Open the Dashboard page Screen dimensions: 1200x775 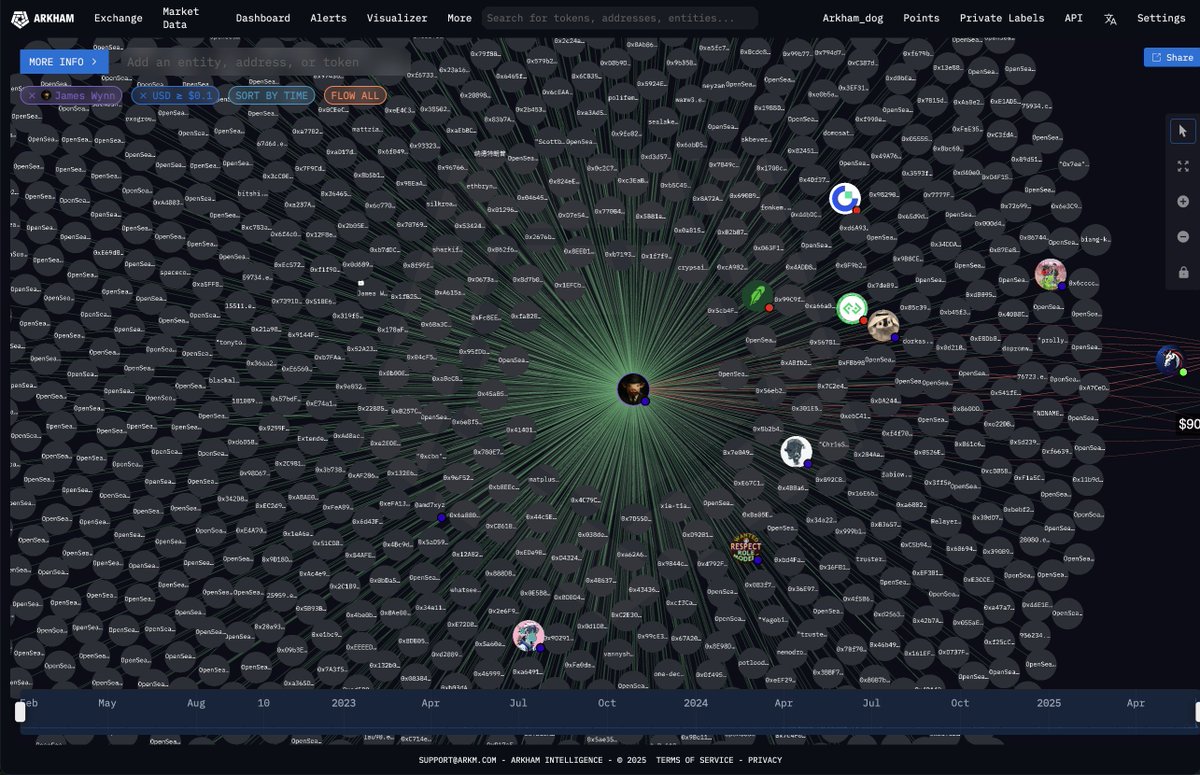coord(263,18)
